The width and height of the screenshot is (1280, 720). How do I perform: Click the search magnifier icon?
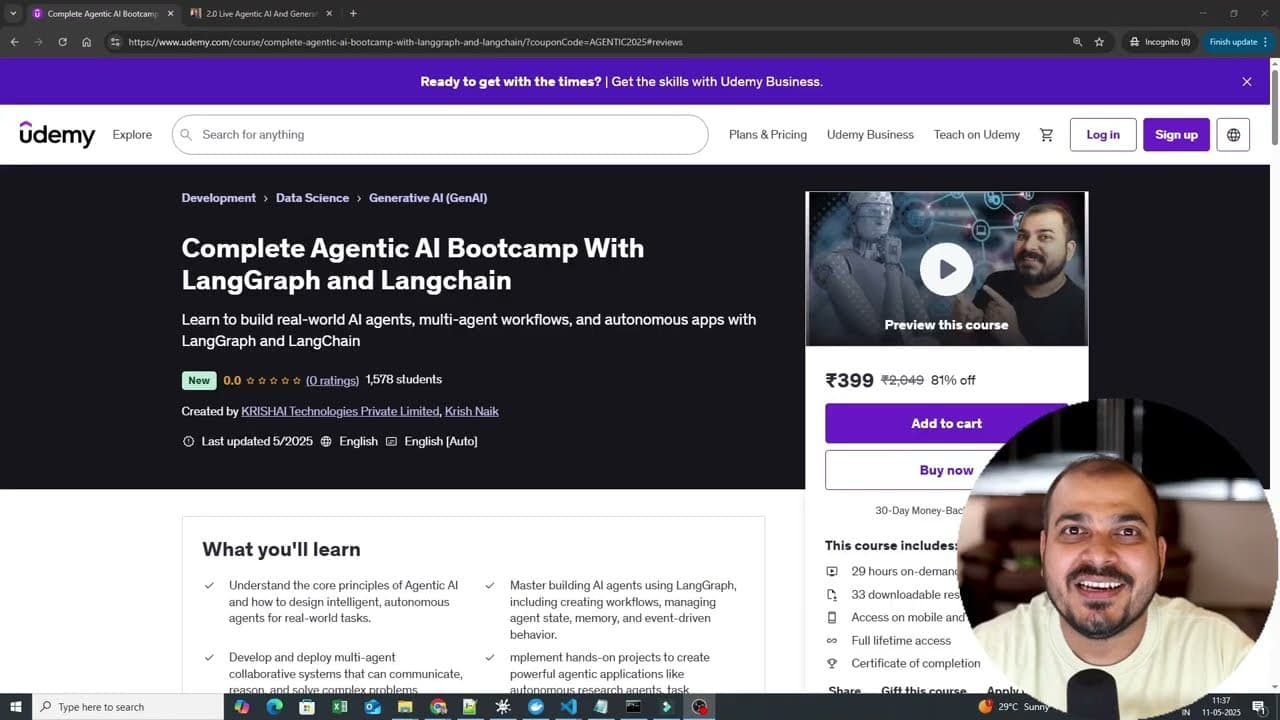[x=185, y=135]
